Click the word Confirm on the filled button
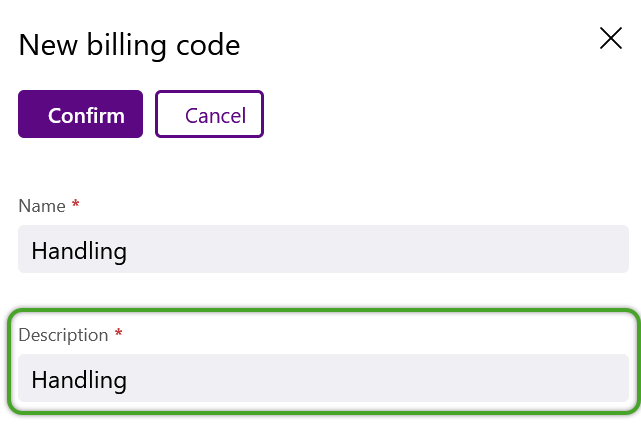 tap(86, 116)
